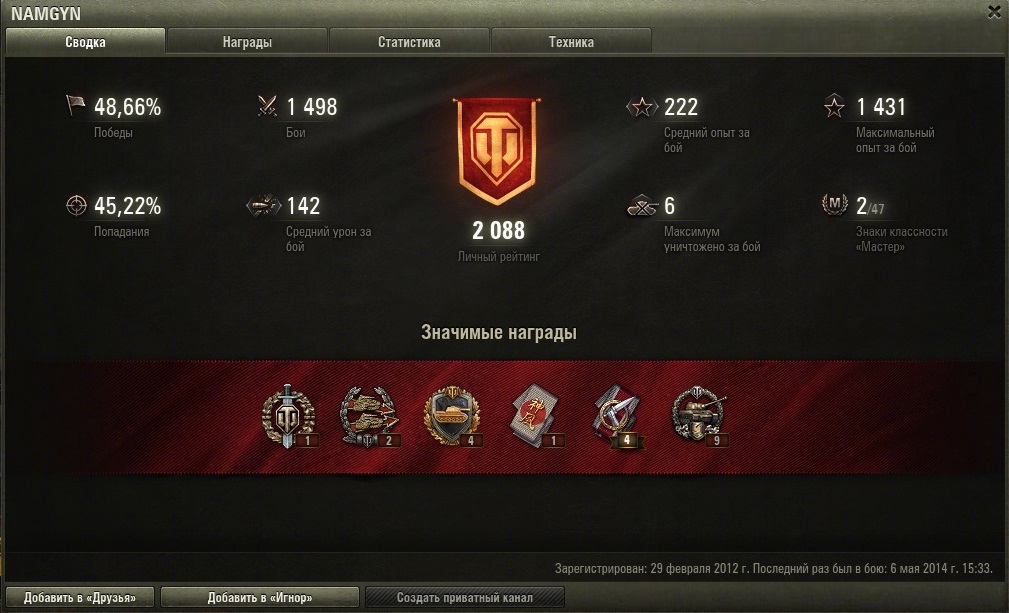This screenshot has width=1009, height=613.
Task: Close the NAMGYN profile window
Action: point(994,12)
